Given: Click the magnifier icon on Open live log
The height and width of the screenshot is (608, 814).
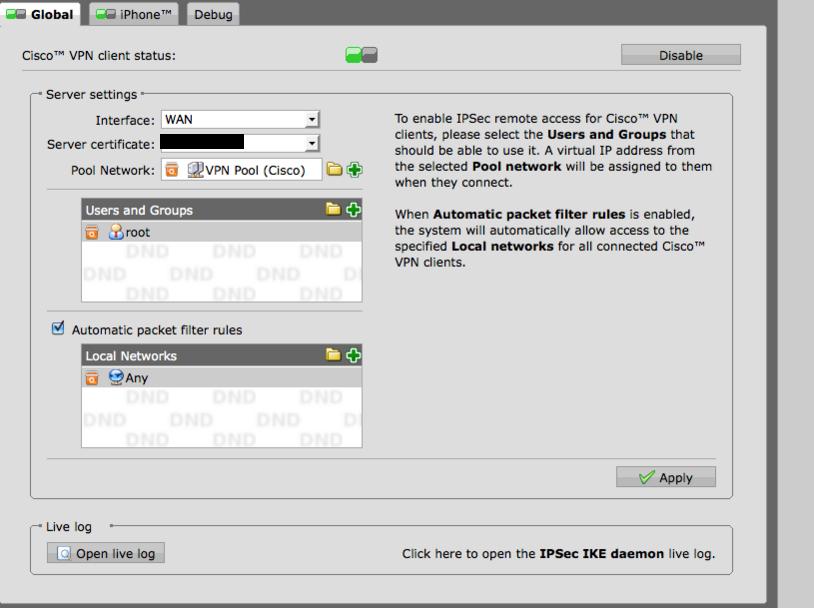Looking at the screenshot, I should tap(63, 553).
